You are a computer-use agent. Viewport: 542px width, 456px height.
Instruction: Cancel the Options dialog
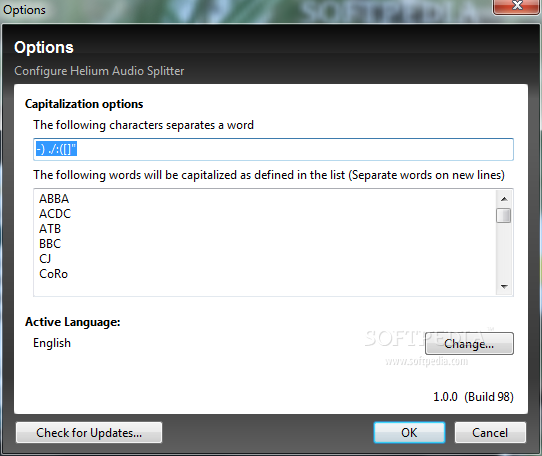pos(490,432)
